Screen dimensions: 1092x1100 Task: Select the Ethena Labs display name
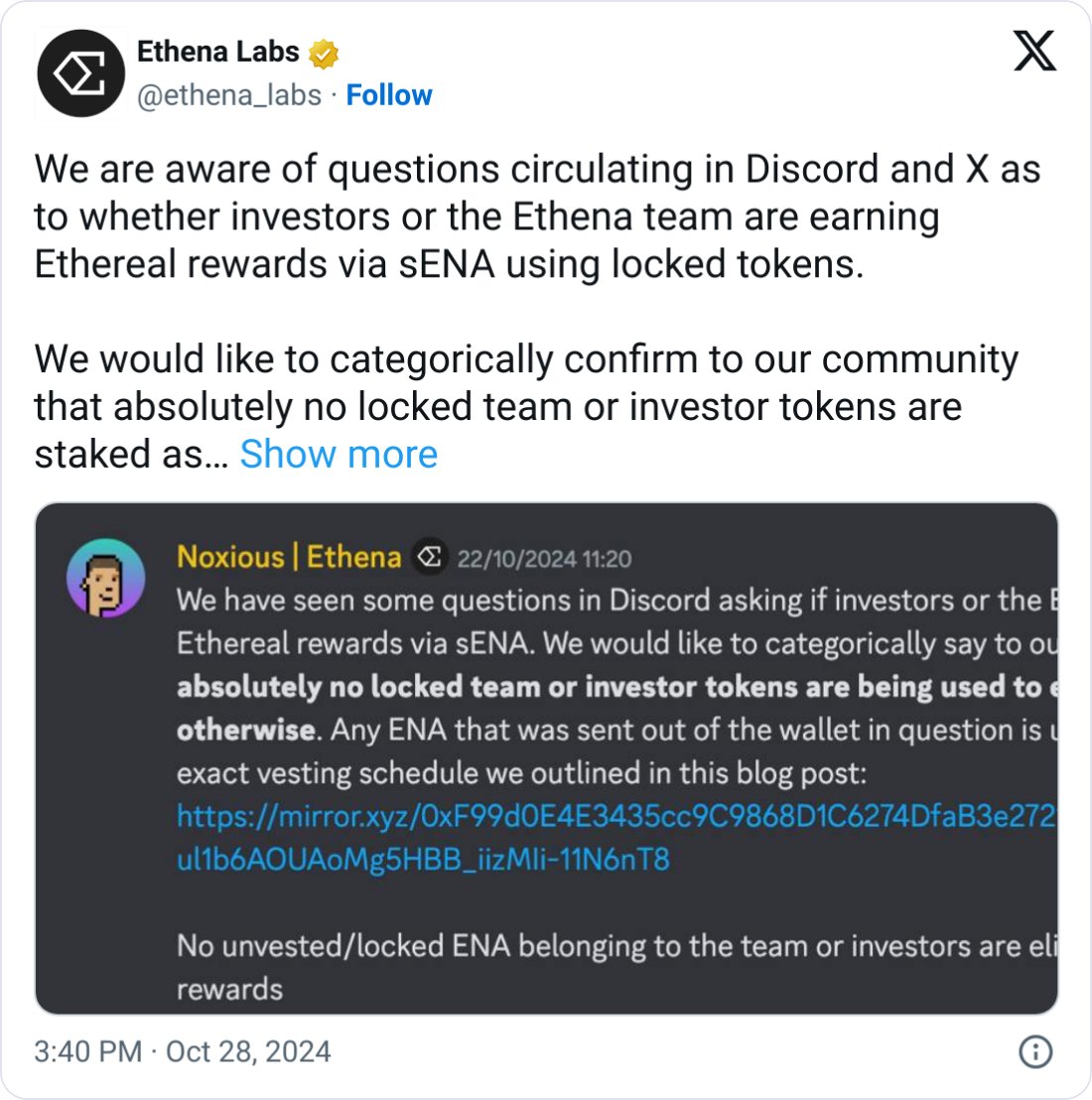click(220, 52)
